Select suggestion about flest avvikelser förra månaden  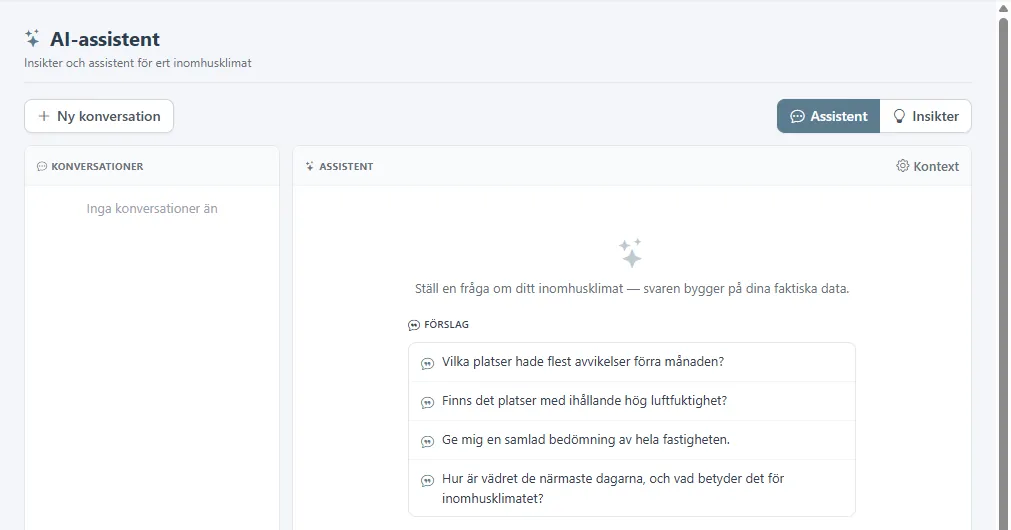(632, 362)
